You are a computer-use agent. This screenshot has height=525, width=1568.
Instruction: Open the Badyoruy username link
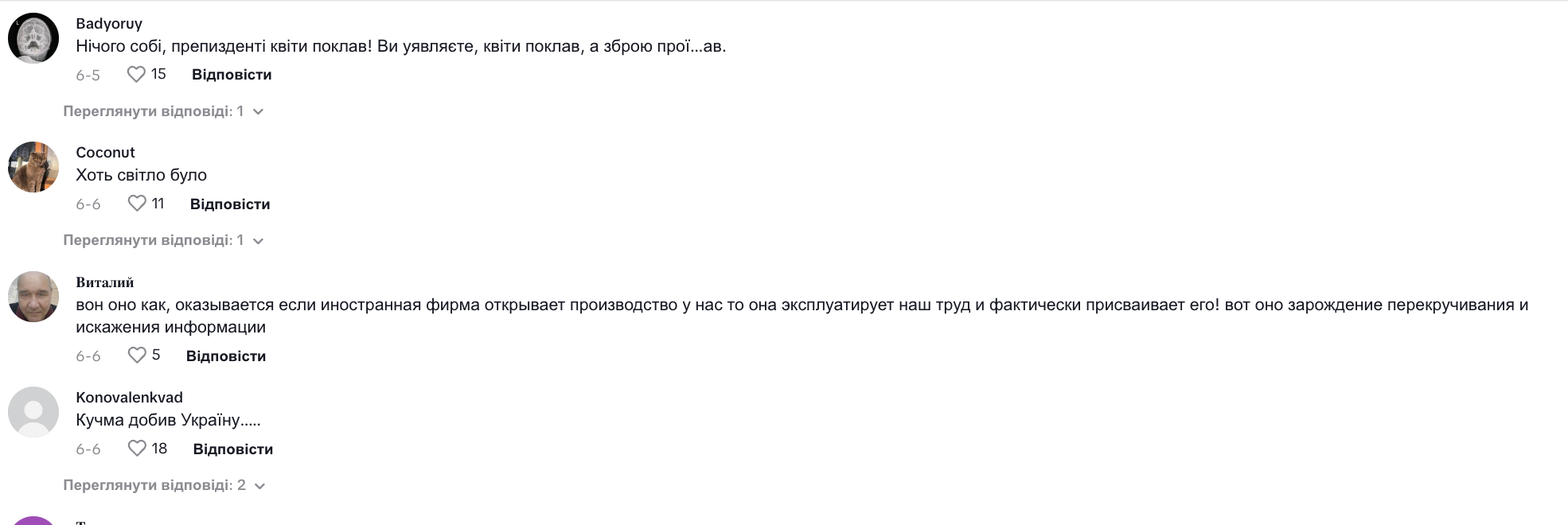coord(109,24)
